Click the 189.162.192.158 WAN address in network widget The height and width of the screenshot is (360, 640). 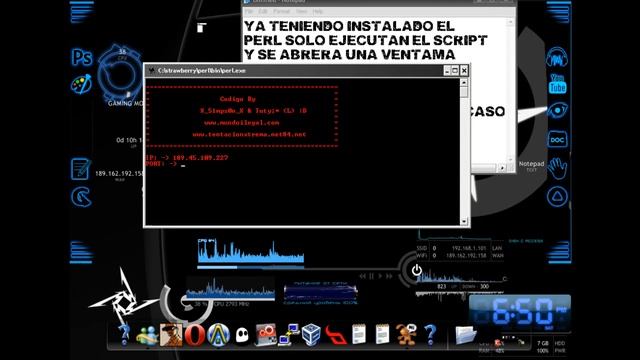tap(466, 256)
